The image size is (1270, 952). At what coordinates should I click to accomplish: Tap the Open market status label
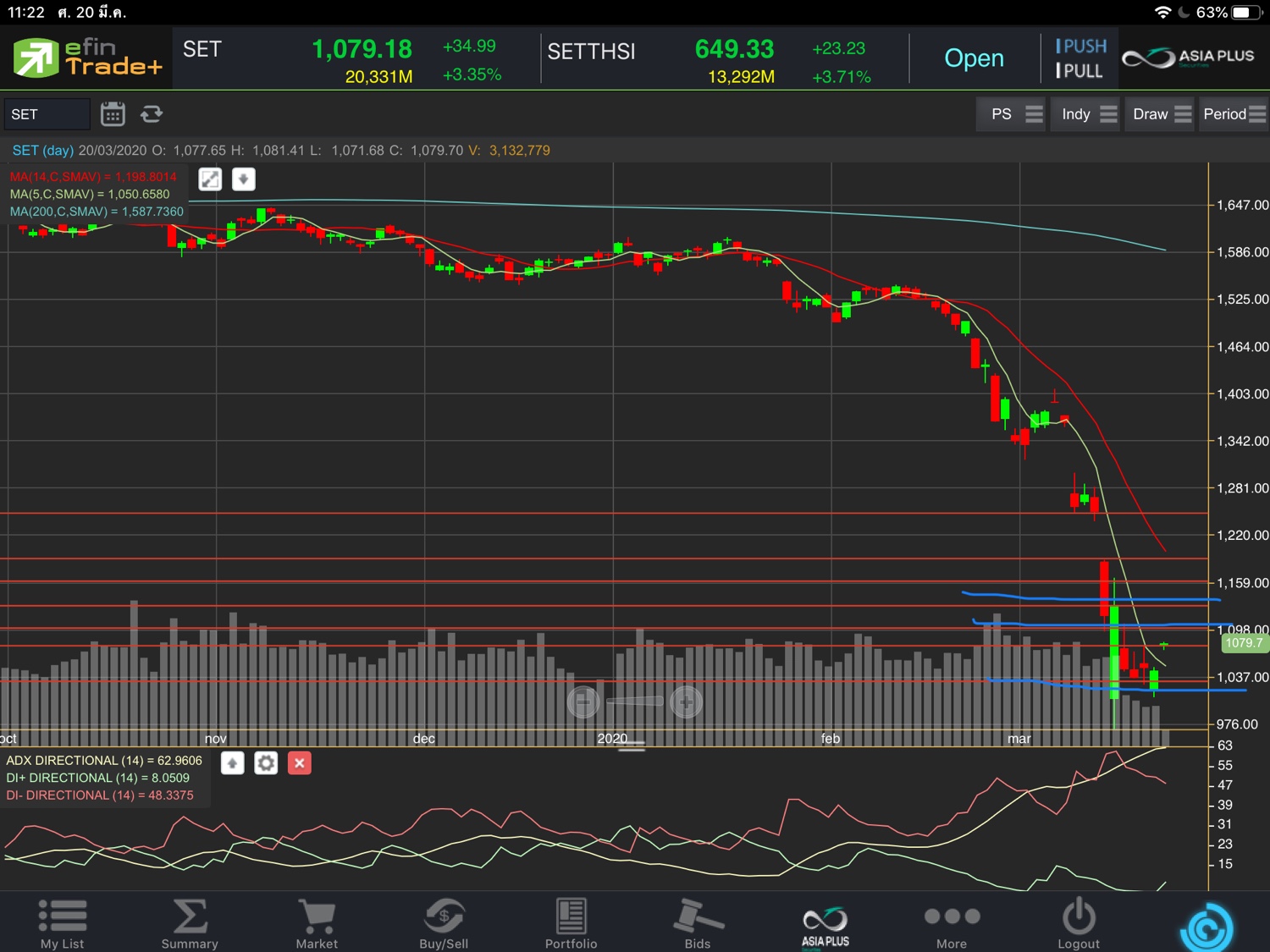tap(974, 58)
